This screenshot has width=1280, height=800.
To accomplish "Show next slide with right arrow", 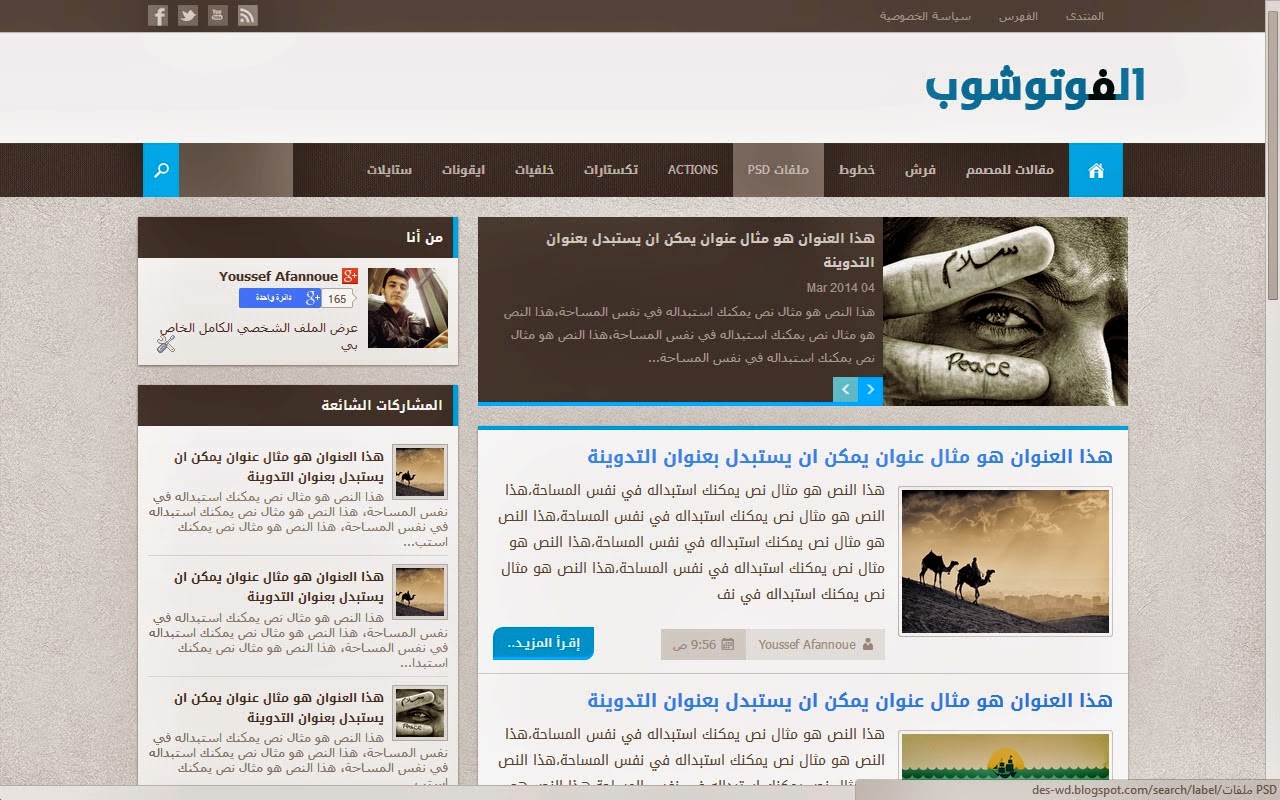I will click(870, 389).
